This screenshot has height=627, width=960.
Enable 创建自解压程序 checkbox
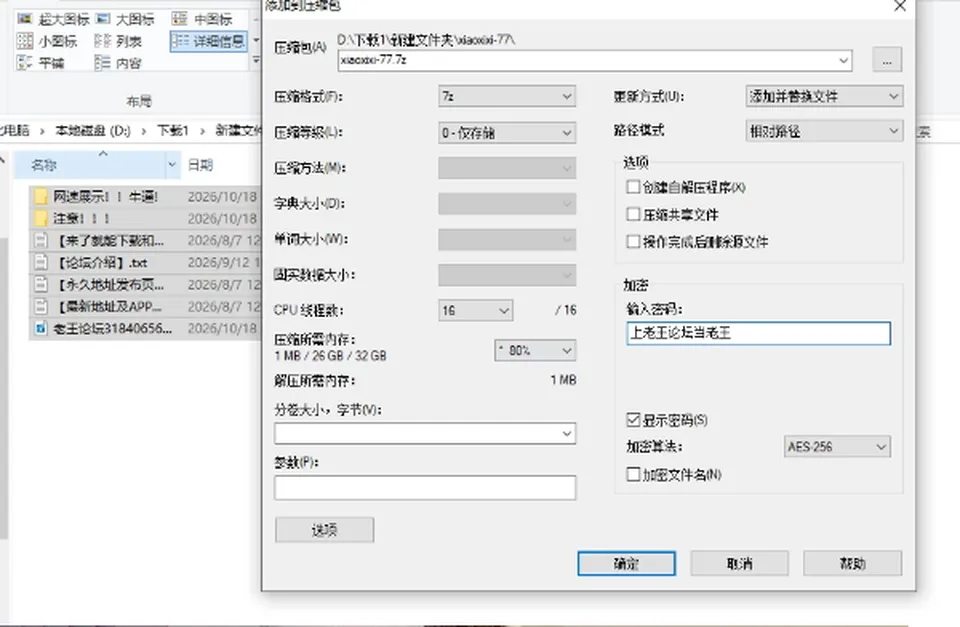[x=634, y=187]
